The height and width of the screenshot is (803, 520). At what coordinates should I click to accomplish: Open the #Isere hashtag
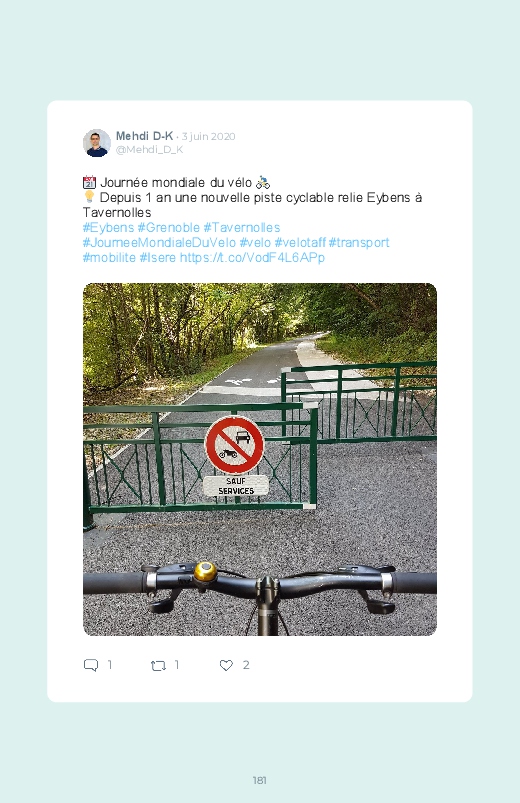coord(158,257)
